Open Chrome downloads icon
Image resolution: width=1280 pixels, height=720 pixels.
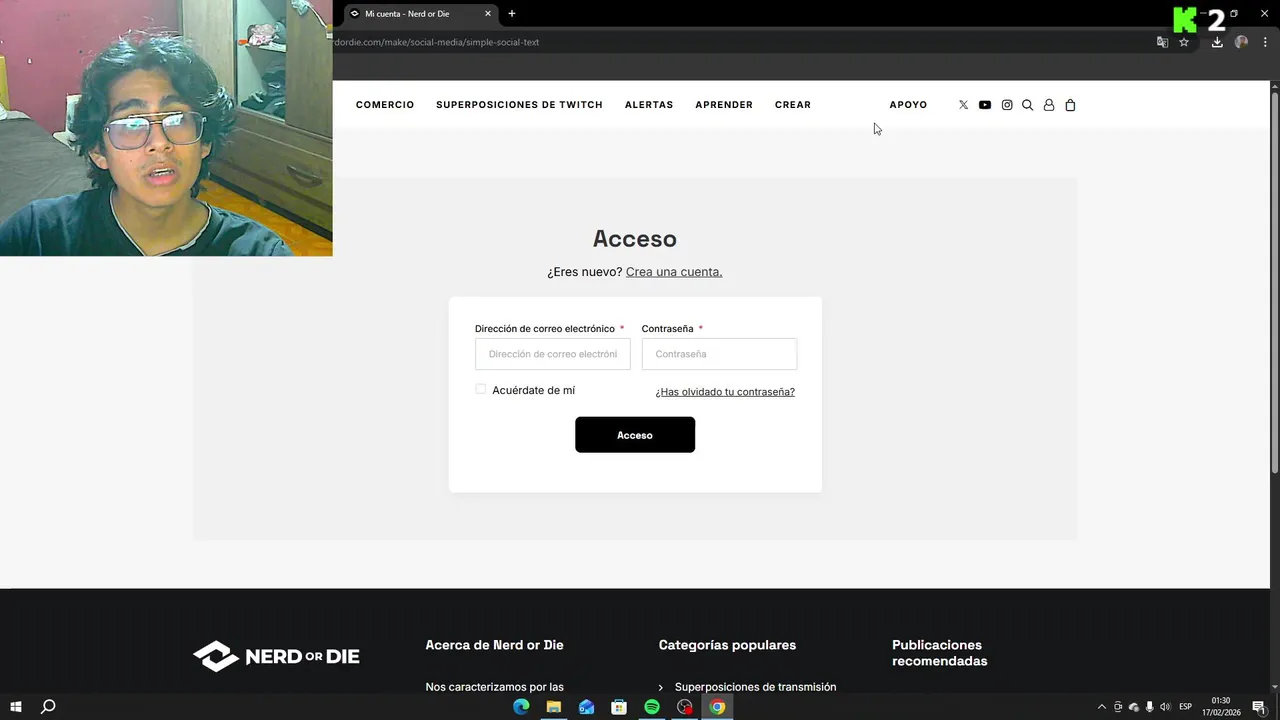pyautogui.click(x=1217, y=42)
